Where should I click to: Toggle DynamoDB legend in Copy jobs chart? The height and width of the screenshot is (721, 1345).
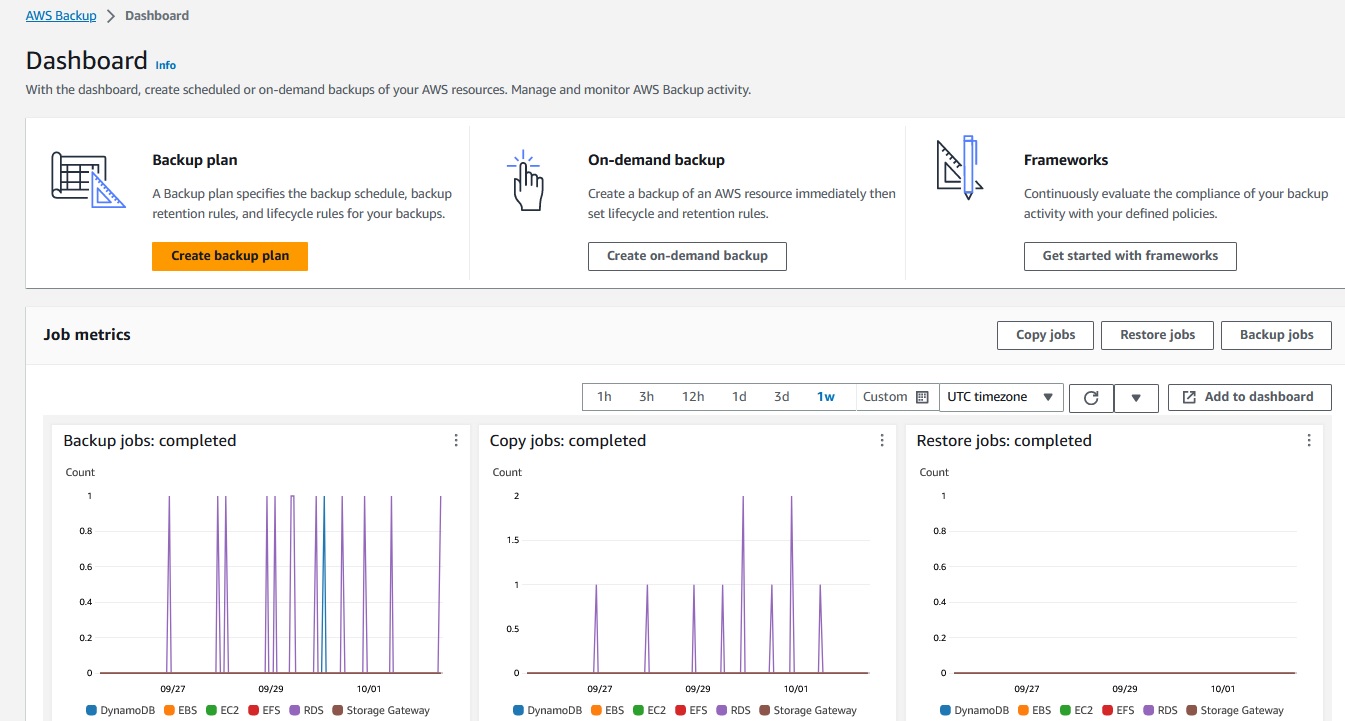click(x=547, y=711)
